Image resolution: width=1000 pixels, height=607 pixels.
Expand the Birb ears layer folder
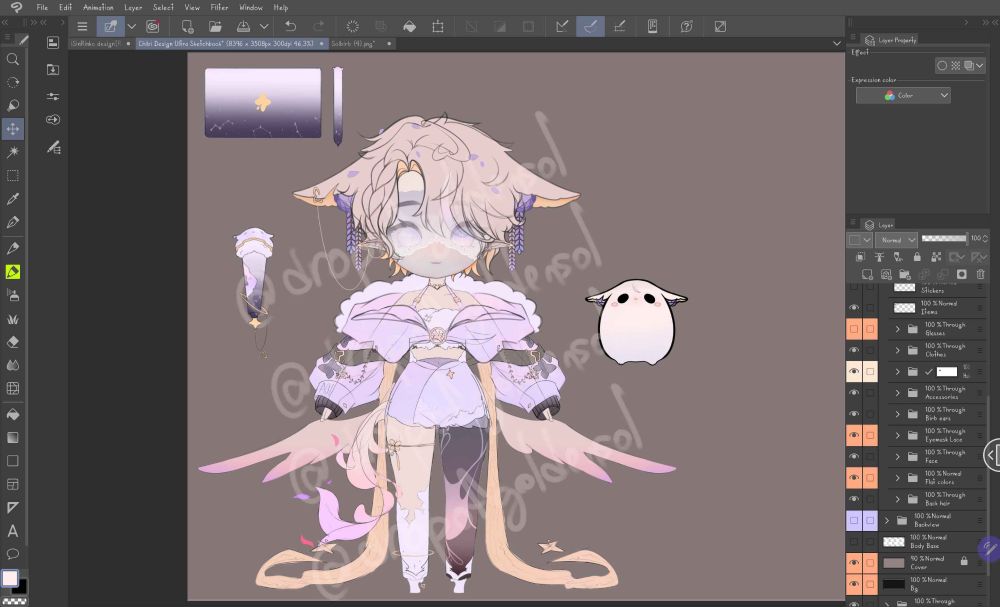897,414
